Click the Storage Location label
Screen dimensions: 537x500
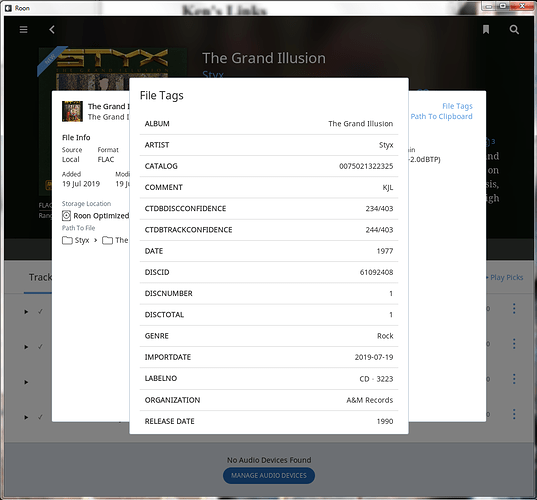click(x=86, y=204)
